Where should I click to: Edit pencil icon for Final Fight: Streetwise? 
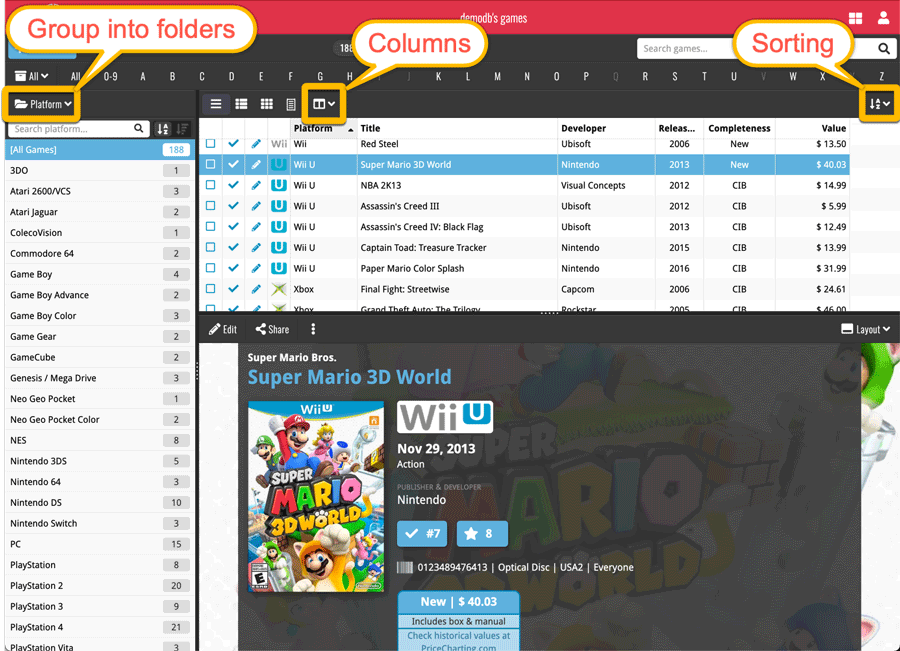256,289
